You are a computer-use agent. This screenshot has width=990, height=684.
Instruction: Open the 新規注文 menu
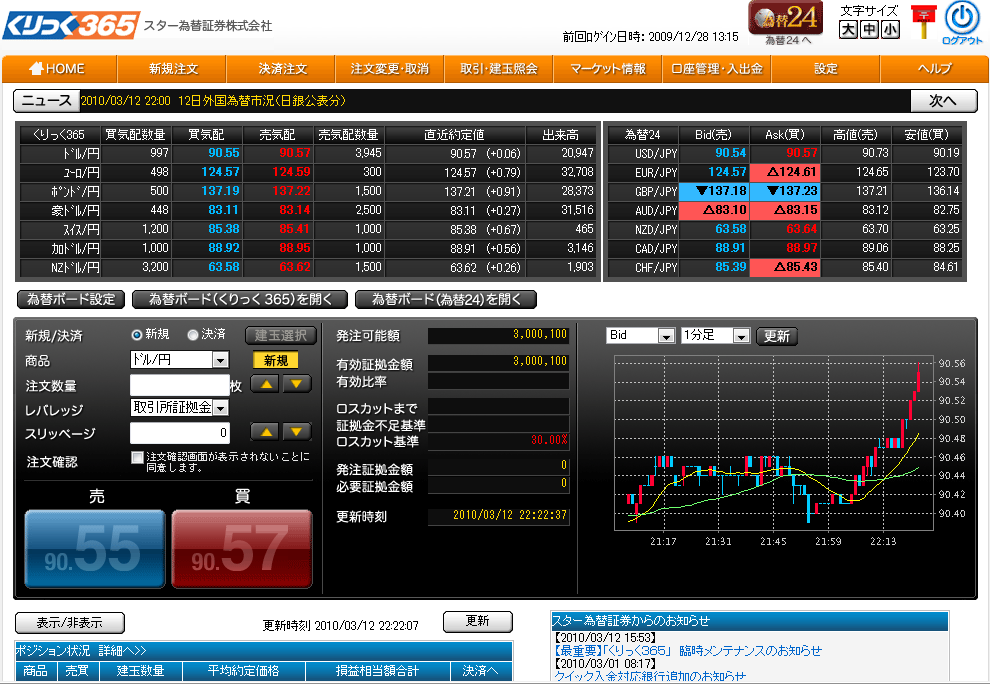click(x=172, y=69)
